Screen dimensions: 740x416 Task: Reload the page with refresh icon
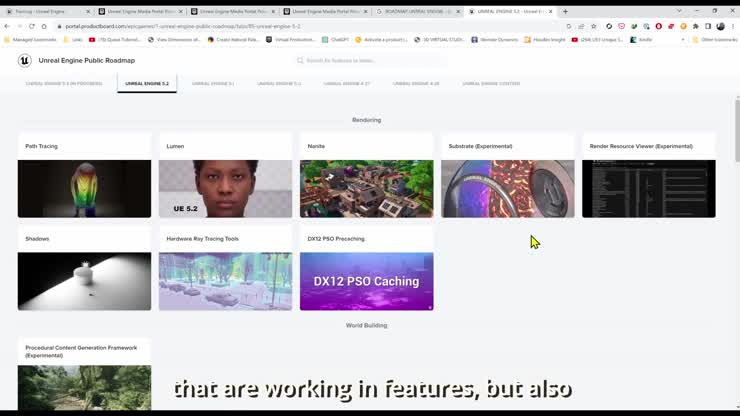(x=32, y=26)
